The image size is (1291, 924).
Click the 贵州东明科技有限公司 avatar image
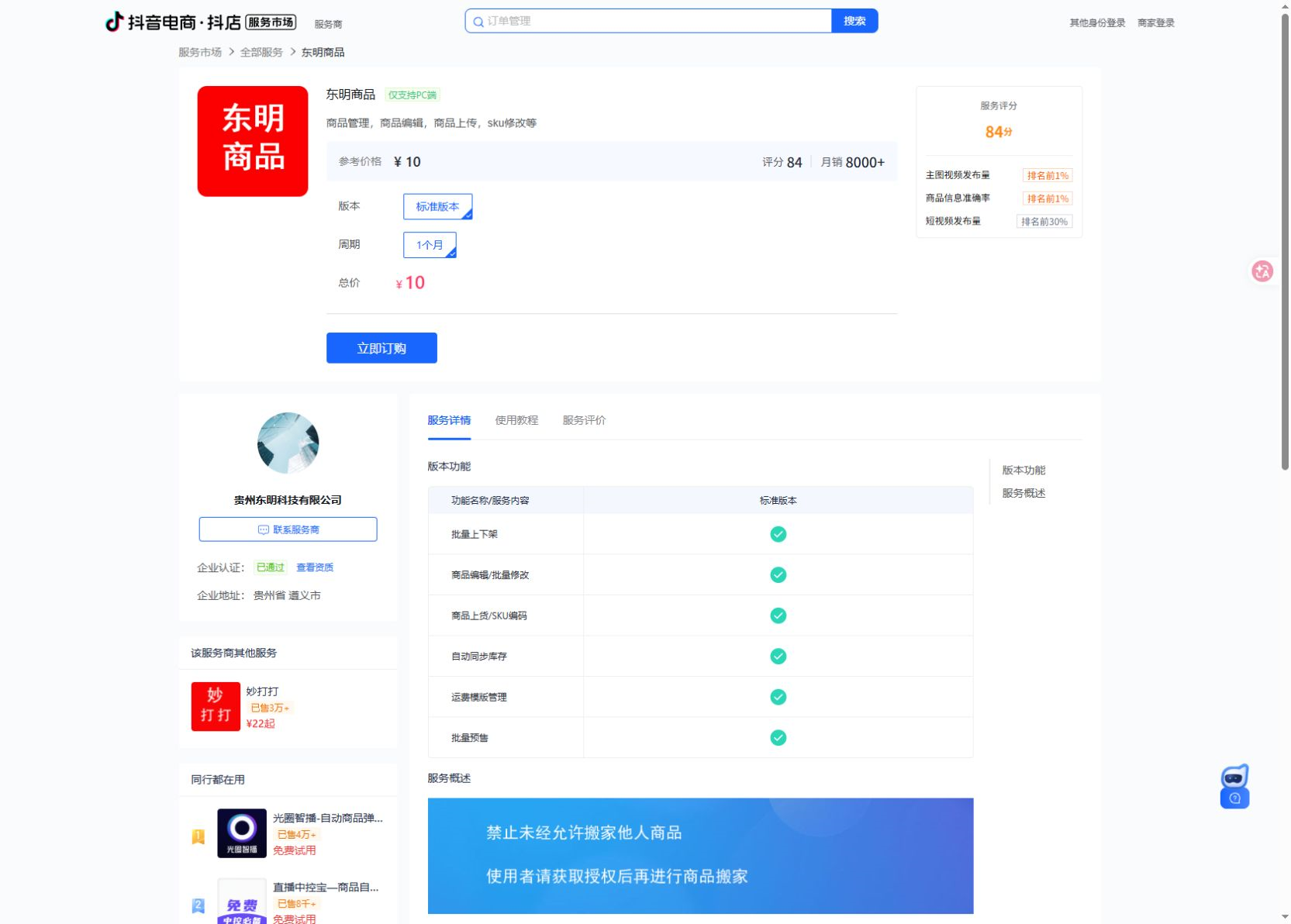point(288,443)
